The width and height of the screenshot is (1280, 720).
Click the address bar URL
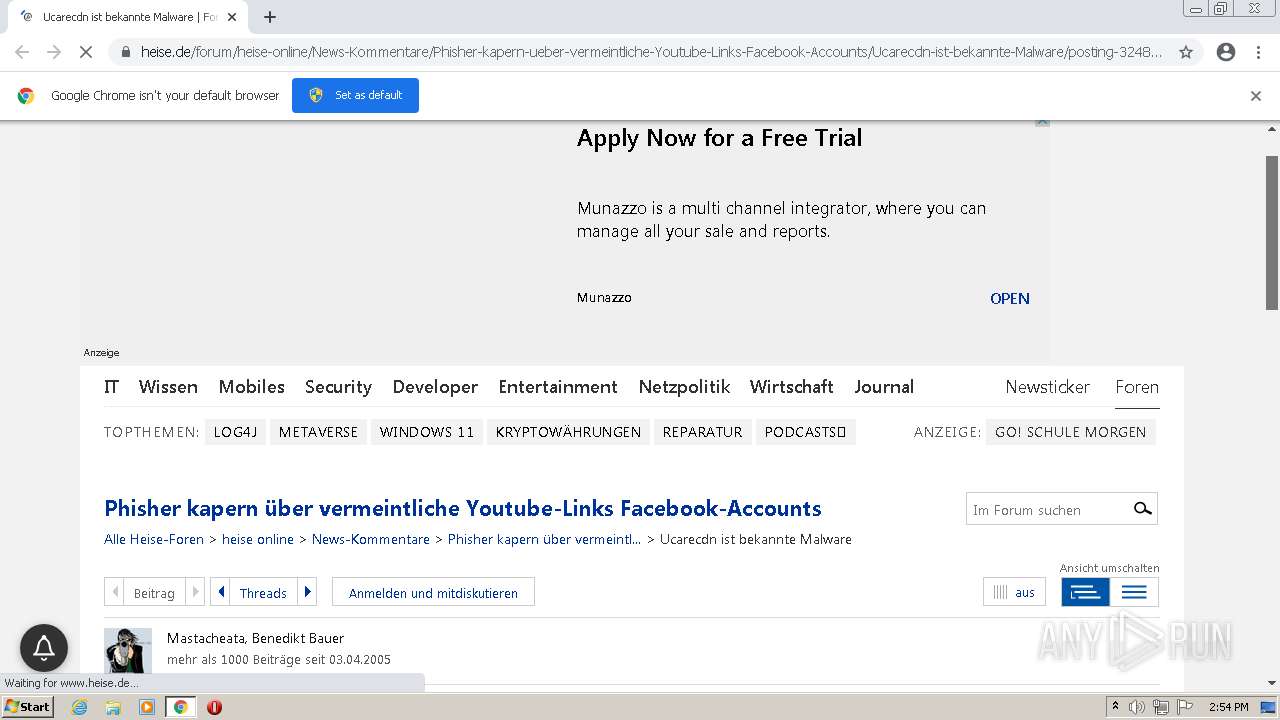pyautogui.click(x=650, y=52)
